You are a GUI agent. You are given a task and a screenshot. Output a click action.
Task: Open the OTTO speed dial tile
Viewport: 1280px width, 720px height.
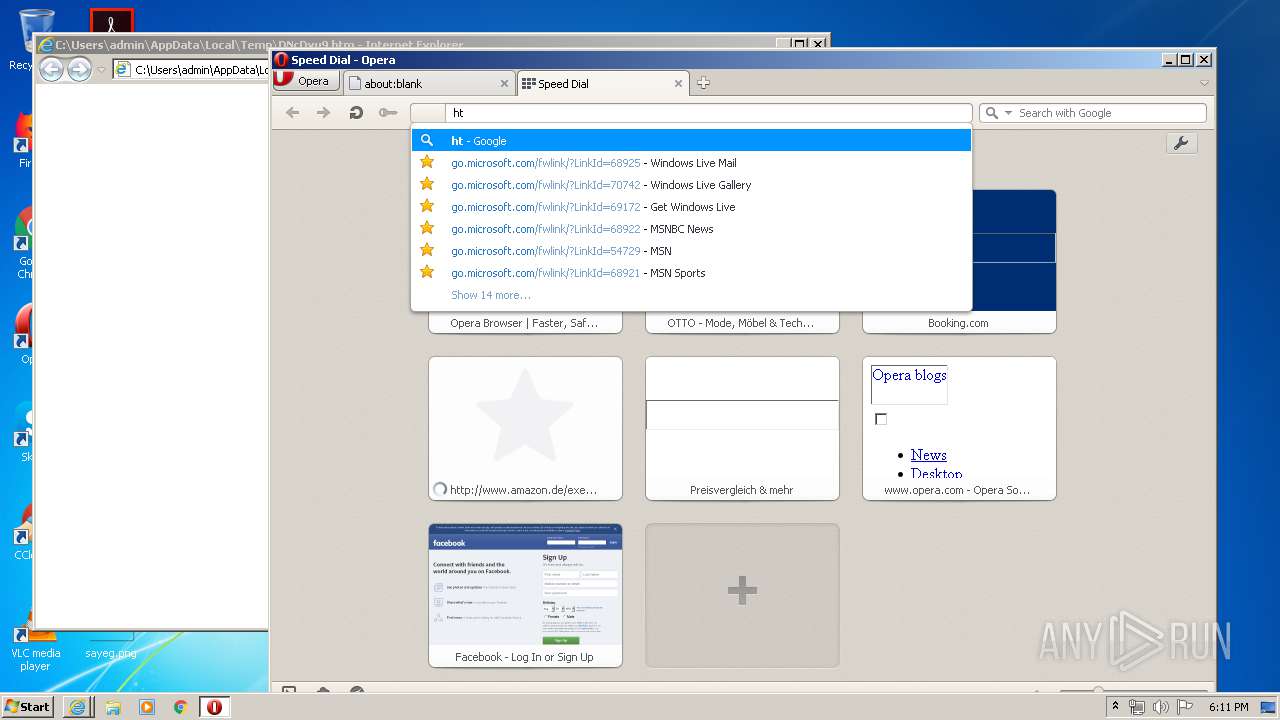point(742,323)
